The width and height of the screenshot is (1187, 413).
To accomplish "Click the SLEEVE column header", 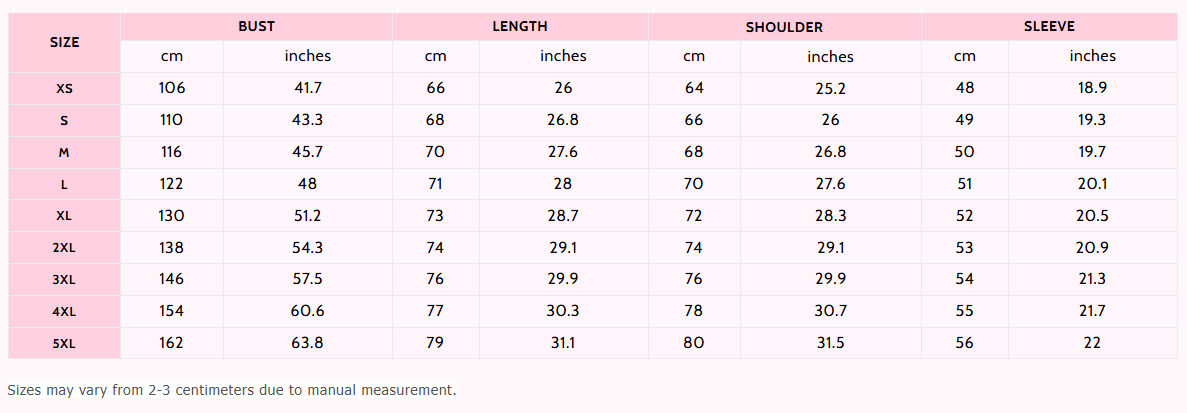I will pyautogui.click(x=1049, y=26).
